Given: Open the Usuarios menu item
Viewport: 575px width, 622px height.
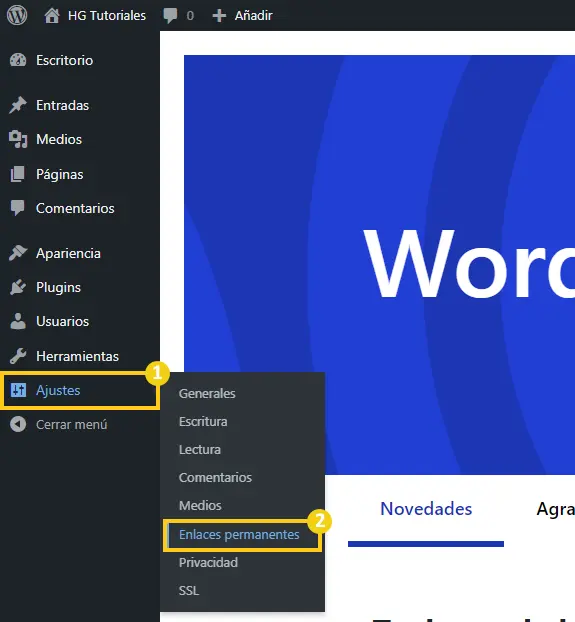Looking at the screenshot, I should tap(63, 321).
